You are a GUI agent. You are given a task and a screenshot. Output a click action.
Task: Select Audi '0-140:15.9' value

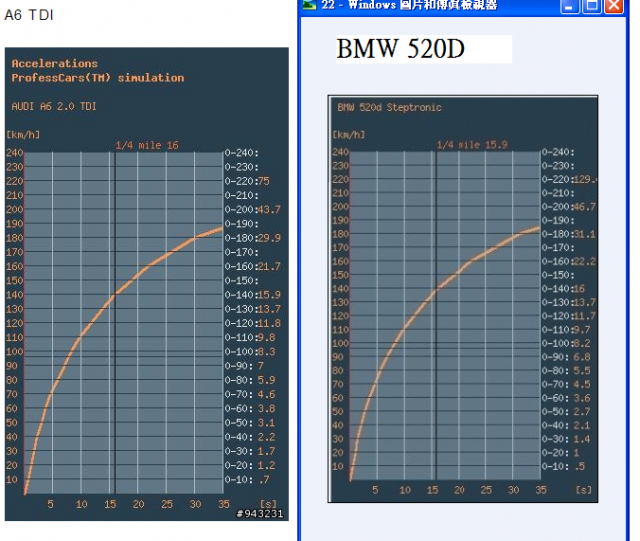[x=253, y=295]
